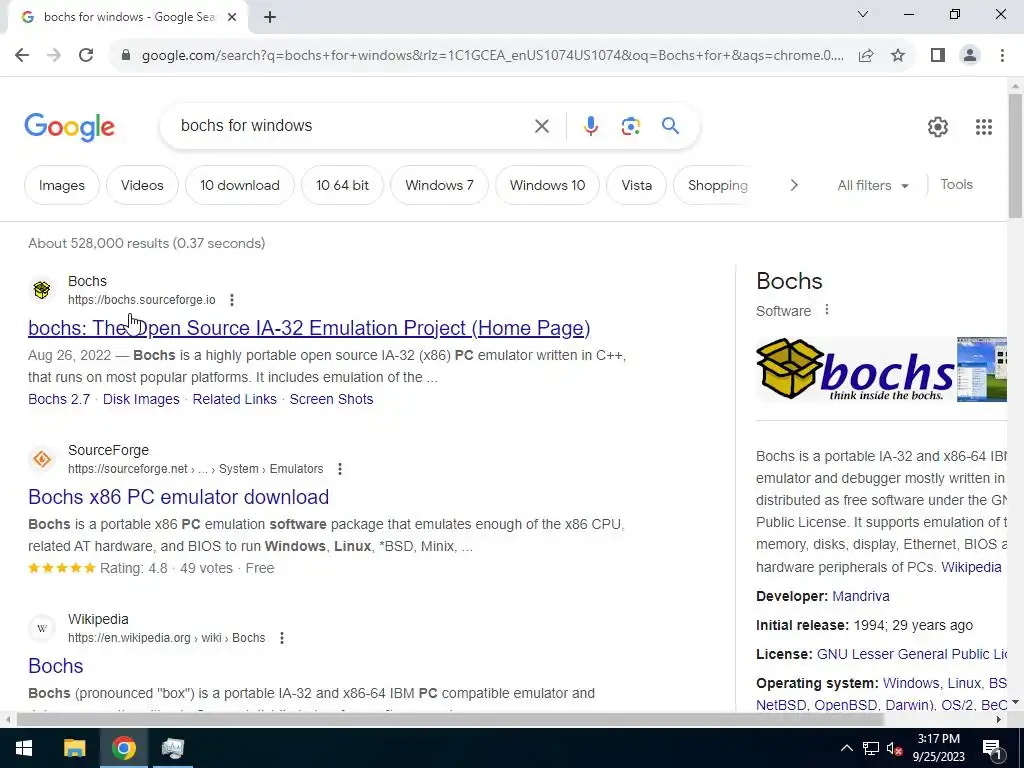
Task: Go to the Google home logo
Action: coord(69,127)
